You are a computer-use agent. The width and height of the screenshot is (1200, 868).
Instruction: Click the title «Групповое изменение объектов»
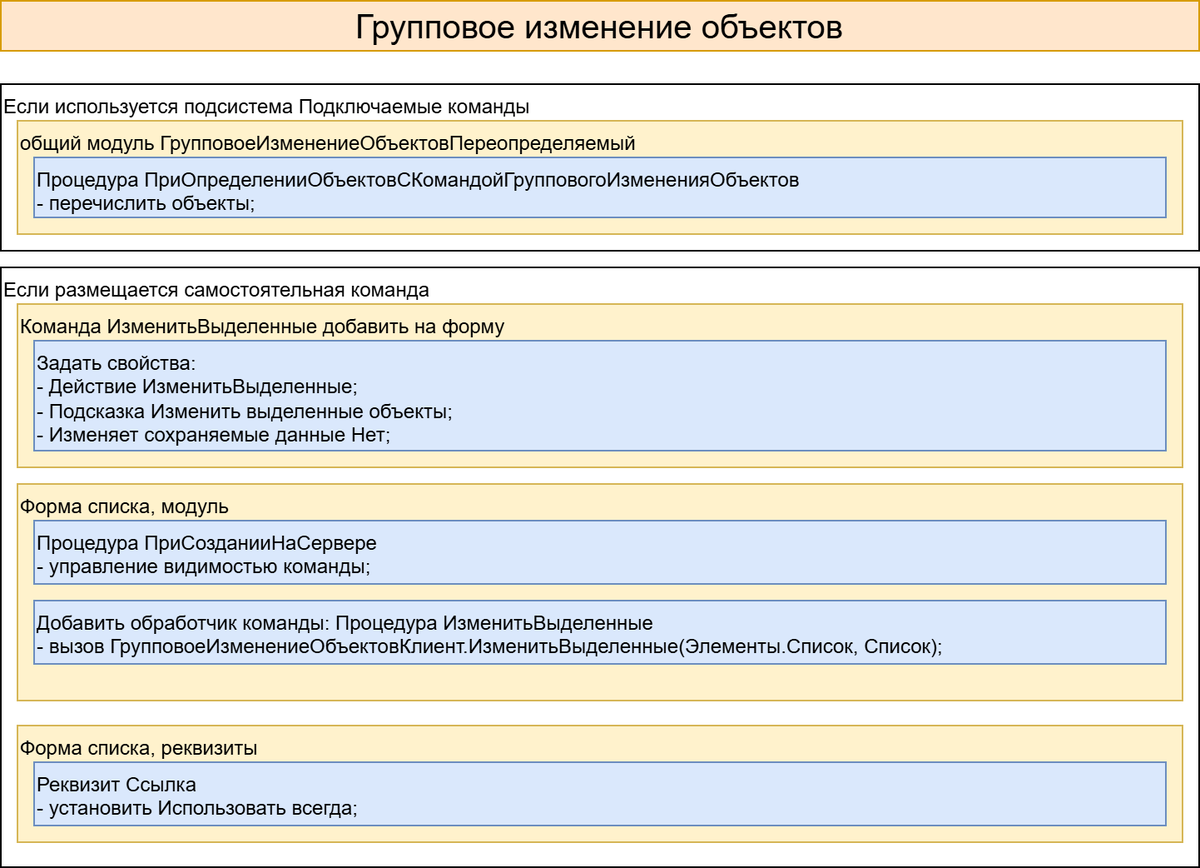[x=598, y=28]
